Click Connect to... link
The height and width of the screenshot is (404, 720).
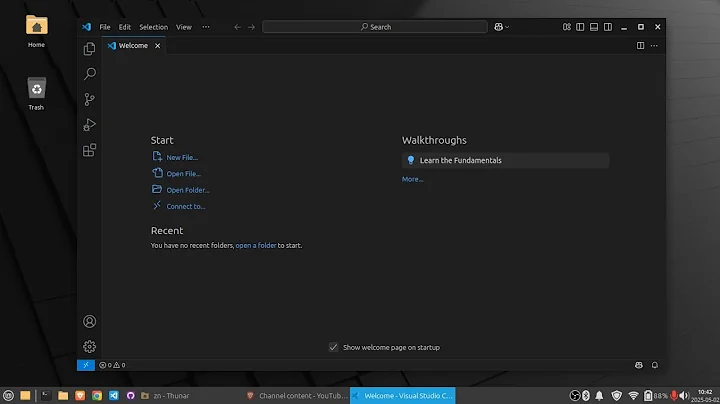click(x=186, y=207)
